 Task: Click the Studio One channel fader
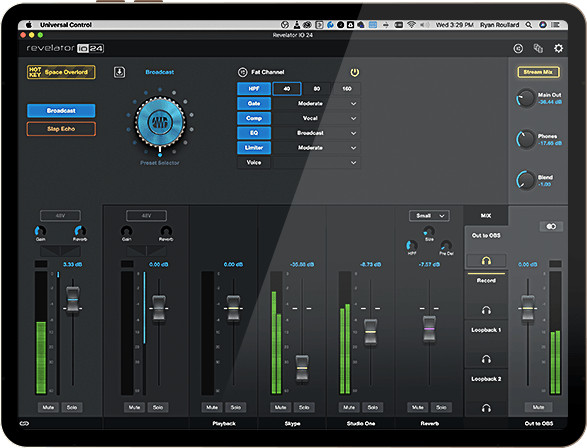coord(370,332)
